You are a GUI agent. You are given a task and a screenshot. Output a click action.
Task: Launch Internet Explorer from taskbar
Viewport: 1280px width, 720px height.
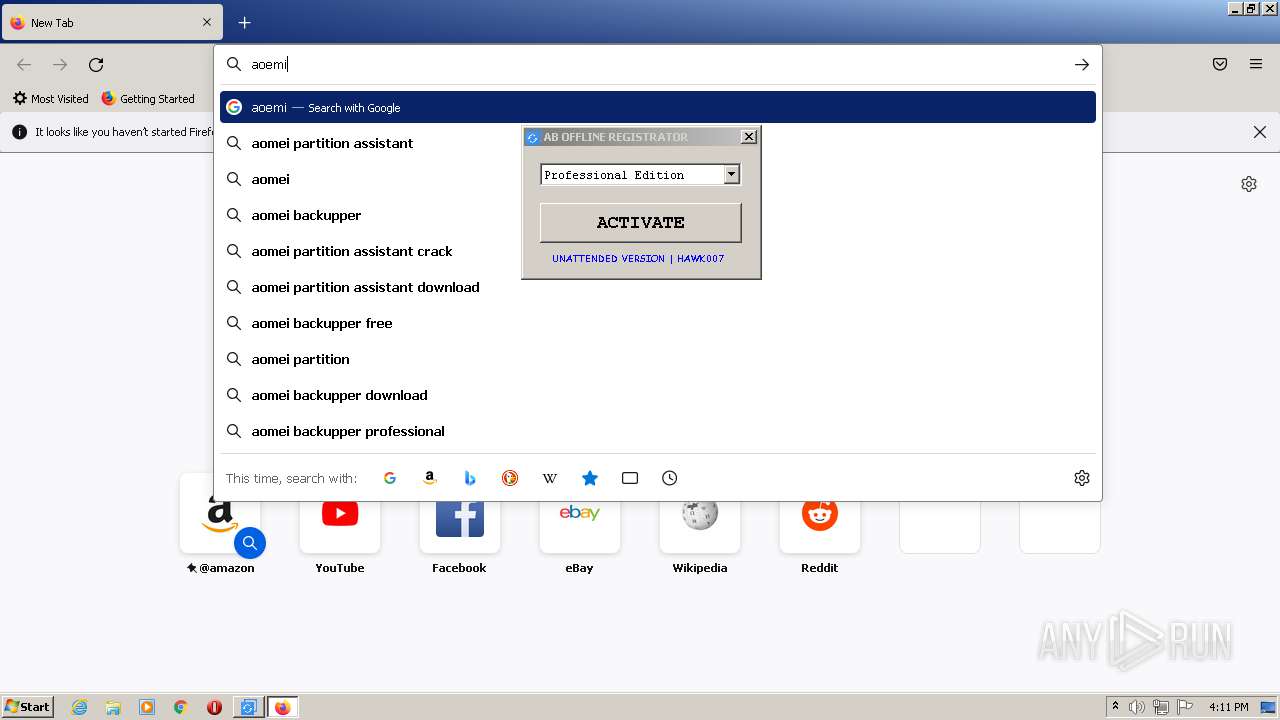[x=80, y=707]
